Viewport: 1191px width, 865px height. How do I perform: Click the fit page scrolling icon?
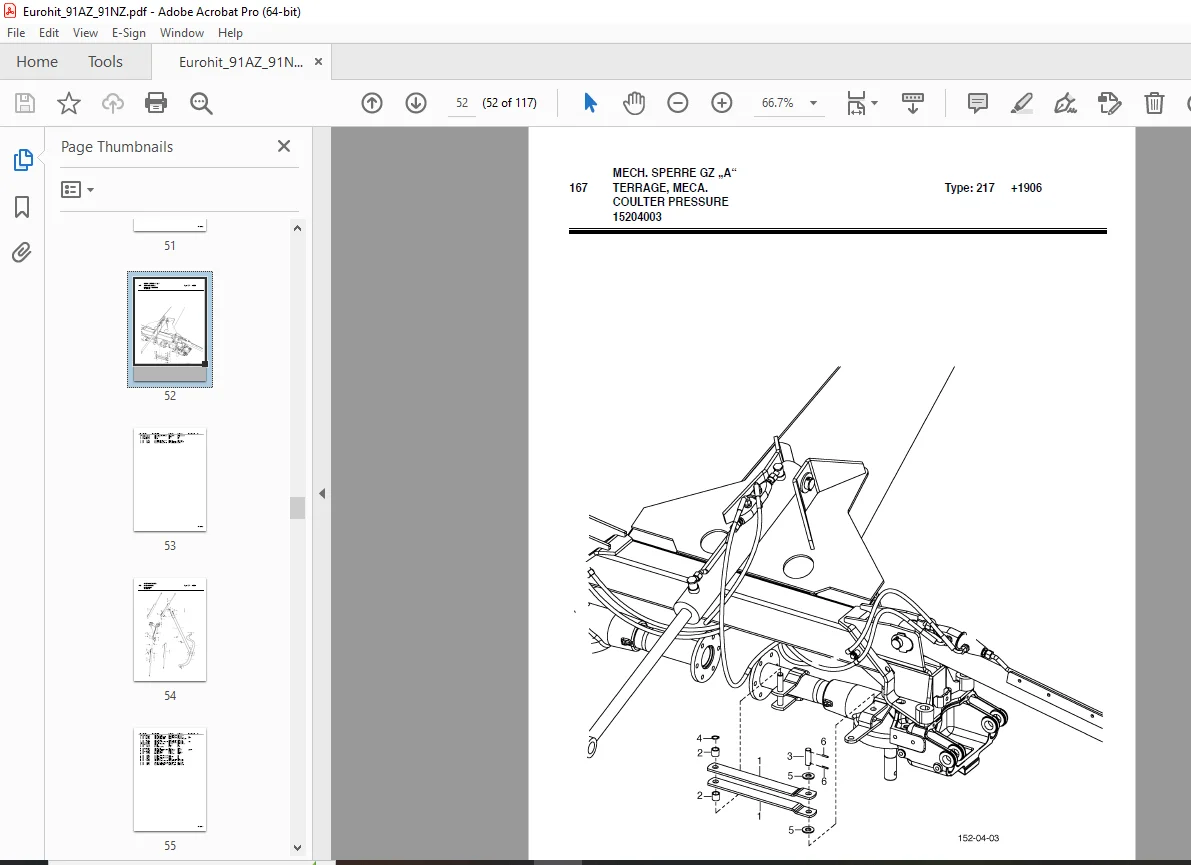tap(856, 103)
